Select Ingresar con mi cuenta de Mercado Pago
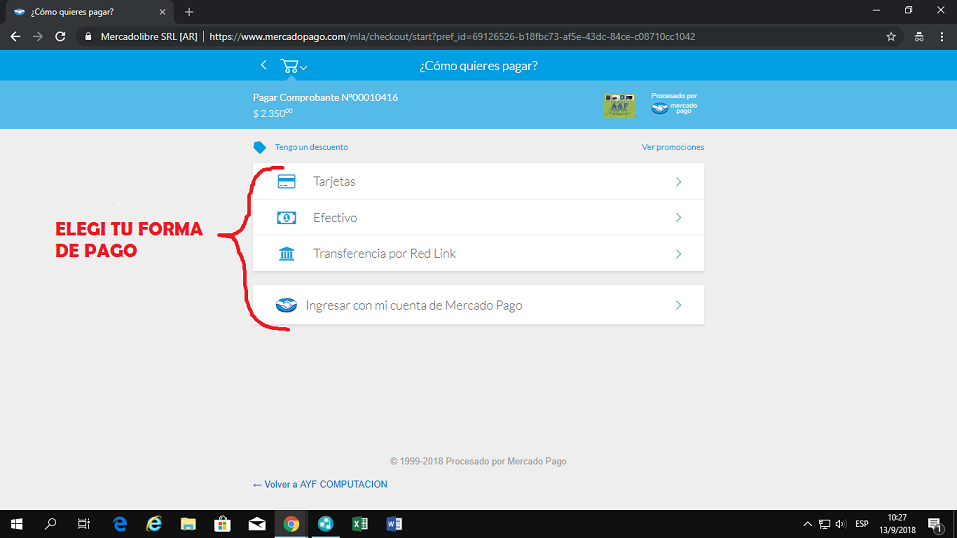Image resolution: width=957 pixels, height=538 pixels. [478, 305]
